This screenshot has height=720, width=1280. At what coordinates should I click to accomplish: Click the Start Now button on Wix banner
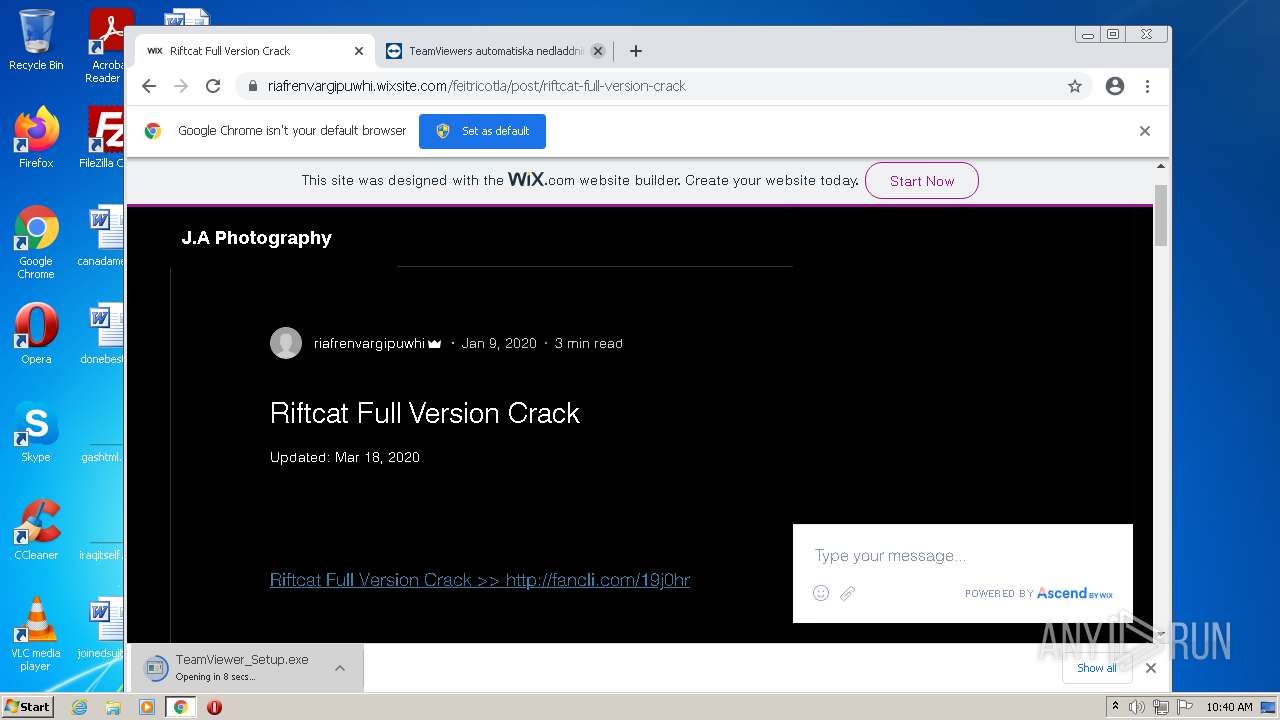pos(921,181)
